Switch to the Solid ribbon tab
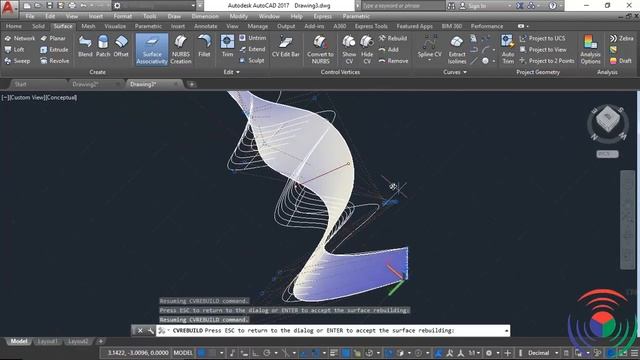The width and height of the screenshot is (640, 360). click(38, 26)
